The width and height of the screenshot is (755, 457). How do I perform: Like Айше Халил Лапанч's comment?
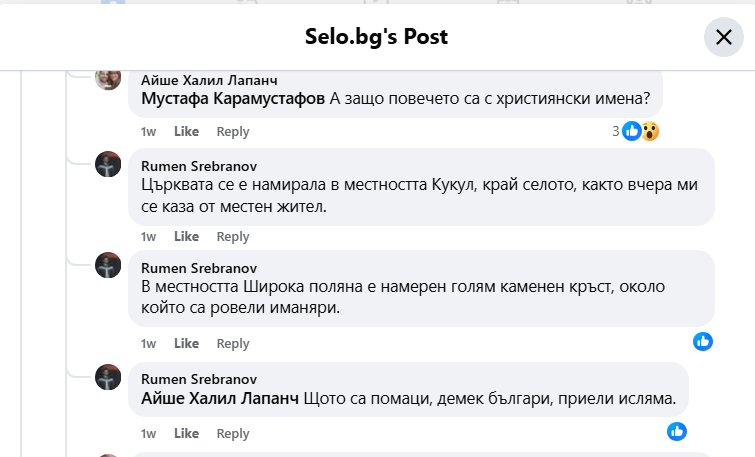(x=186, y=131)
